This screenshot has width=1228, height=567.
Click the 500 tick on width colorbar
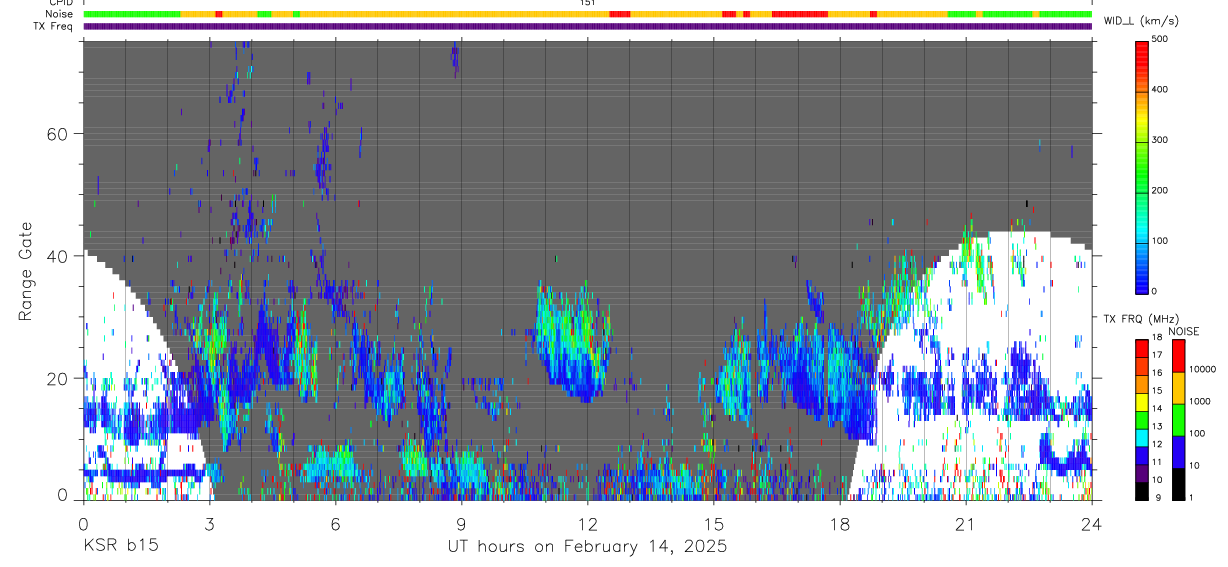(1160, 39)
